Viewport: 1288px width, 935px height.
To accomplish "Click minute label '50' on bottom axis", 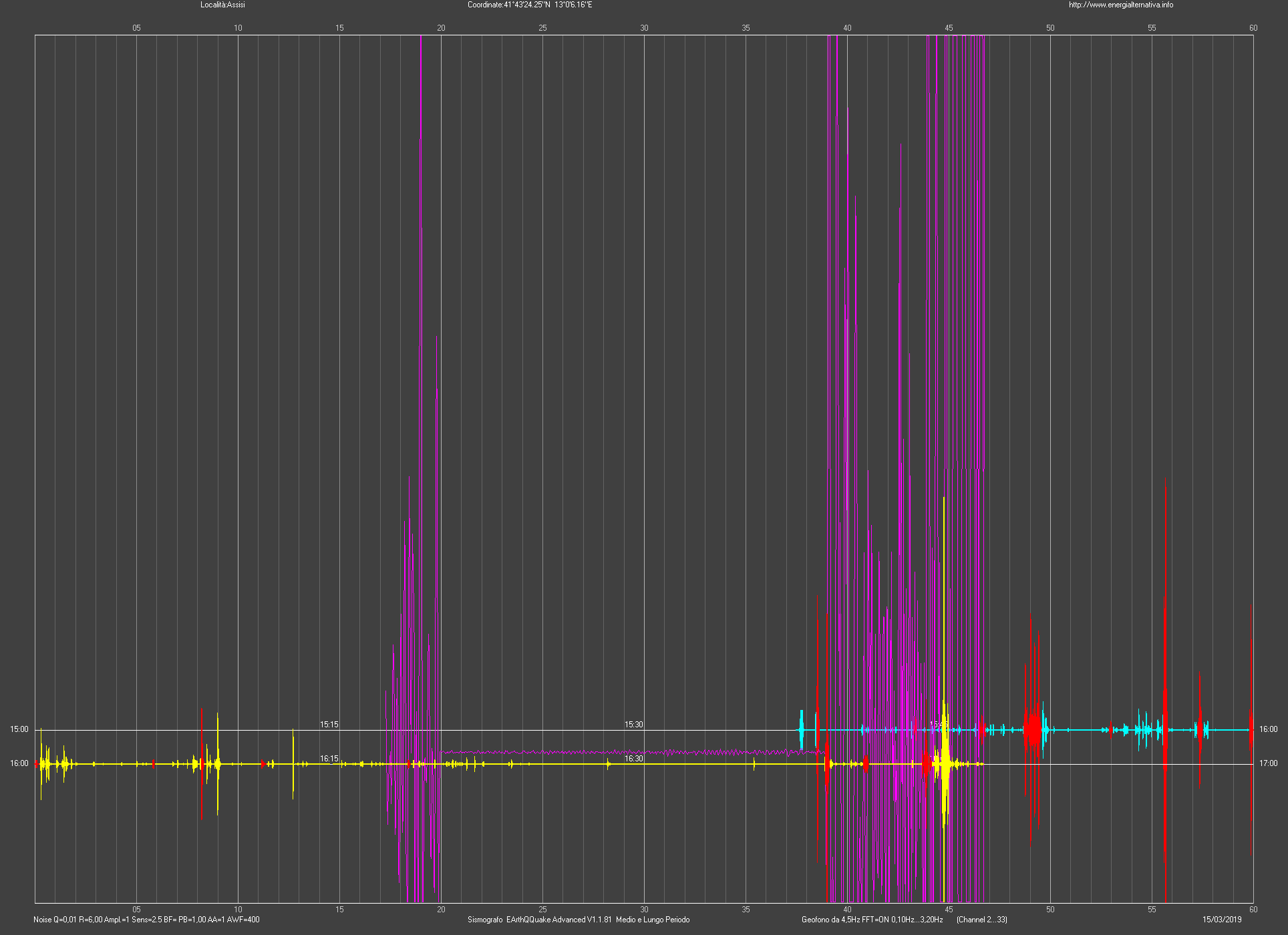I will 1050,910.
